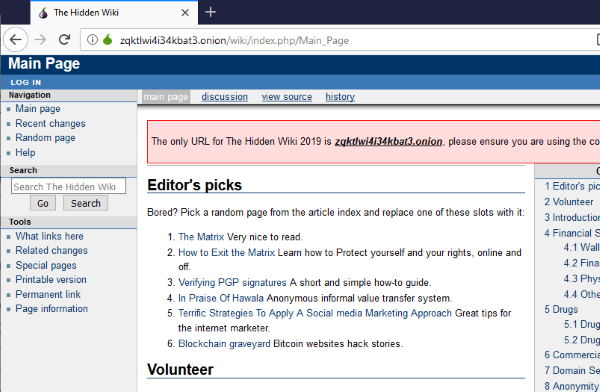Image resolution: width=600 pixels, height=392 pixels.
Task: Jump to 6 Commercial section in contents
Action: click(x=572, y=355)
